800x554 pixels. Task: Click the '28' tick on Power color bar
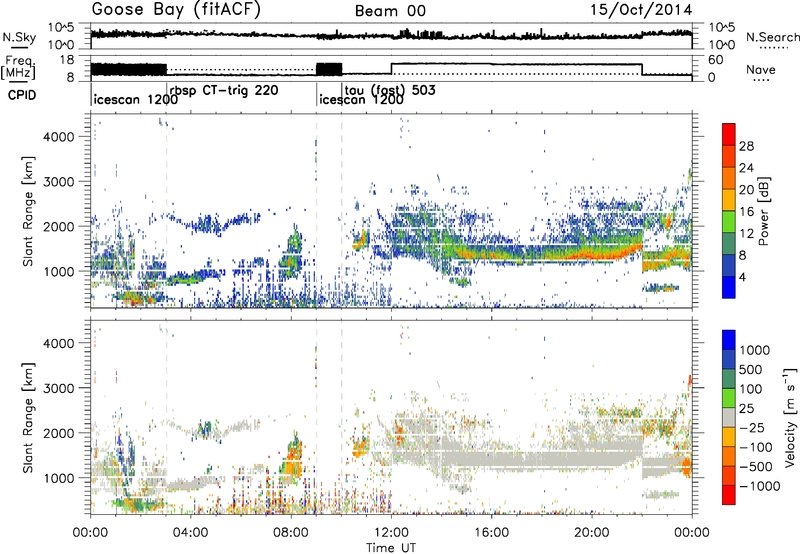(746, 146)
